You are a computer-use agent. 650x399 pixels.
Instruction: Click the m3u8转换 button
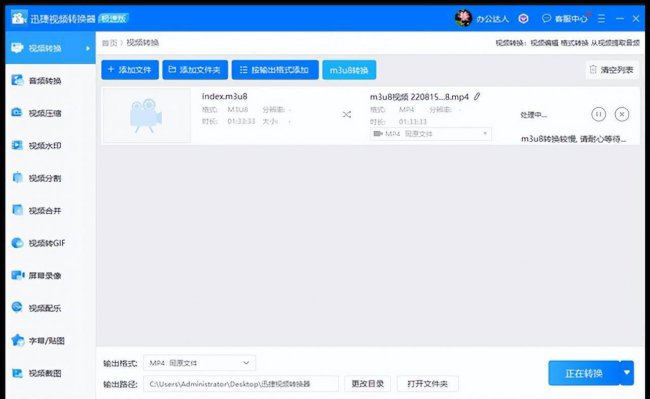pos(349,70)
